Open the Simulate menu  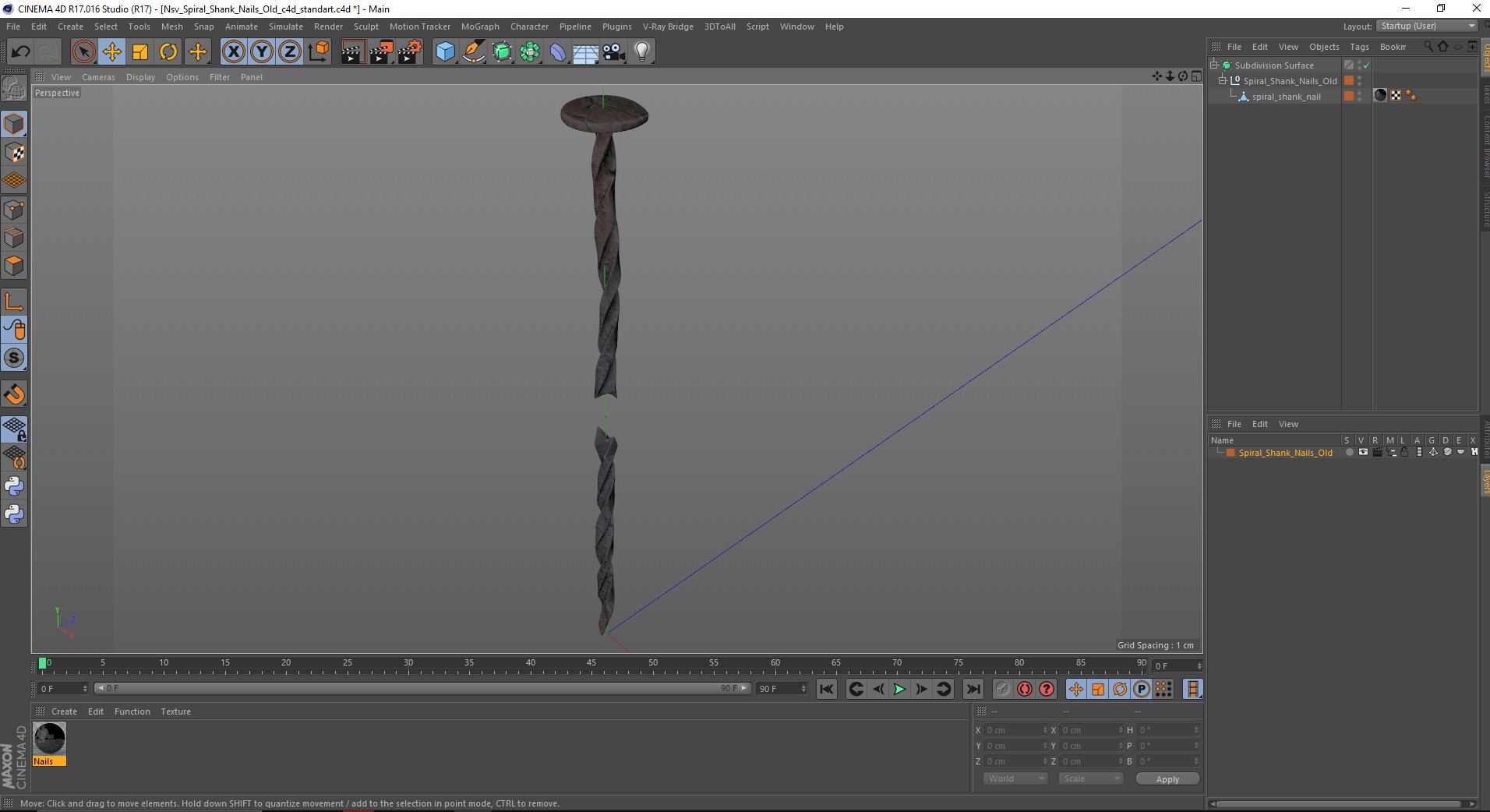click(x=285, y=26)
